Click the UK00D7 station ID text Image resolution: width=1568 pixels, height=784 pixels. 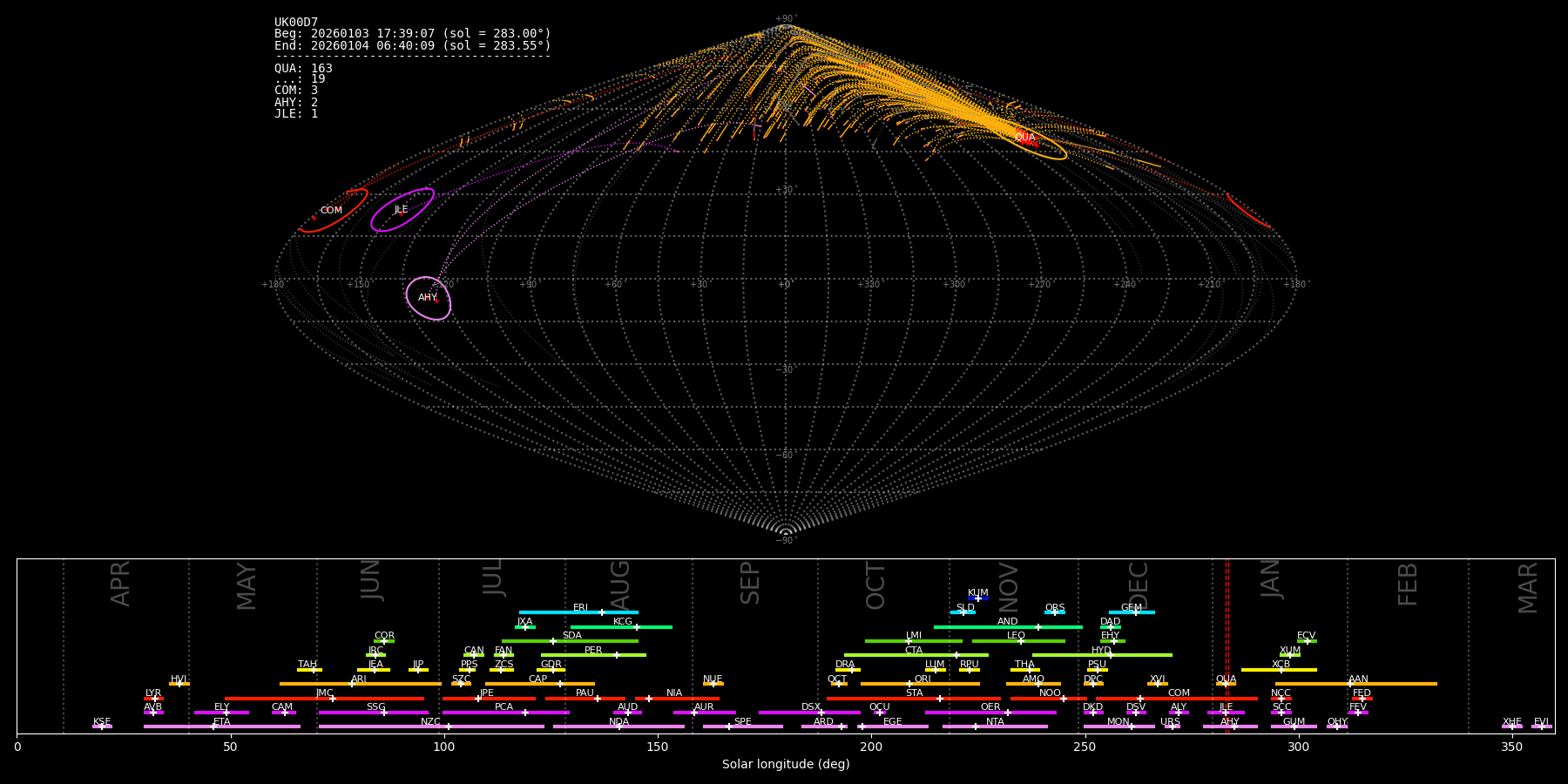tap(296, 23)
